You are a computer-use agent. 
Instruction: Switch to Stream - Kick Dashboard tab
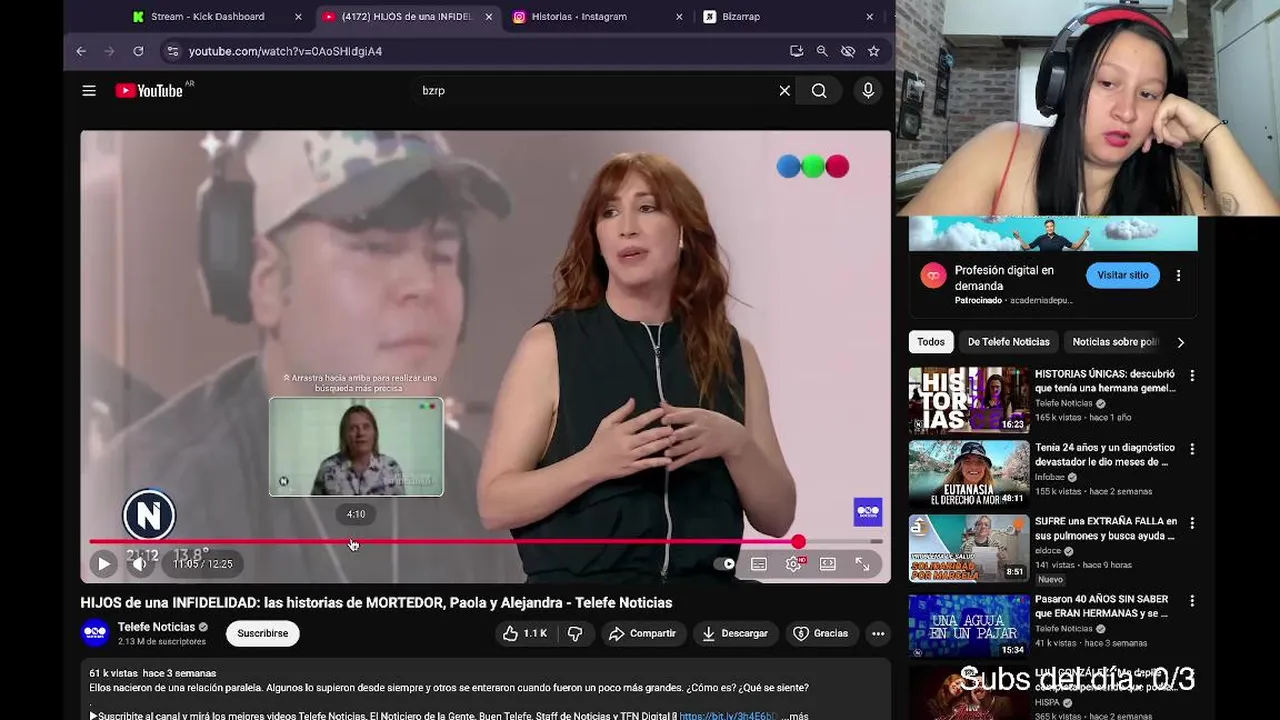(208, 17)
